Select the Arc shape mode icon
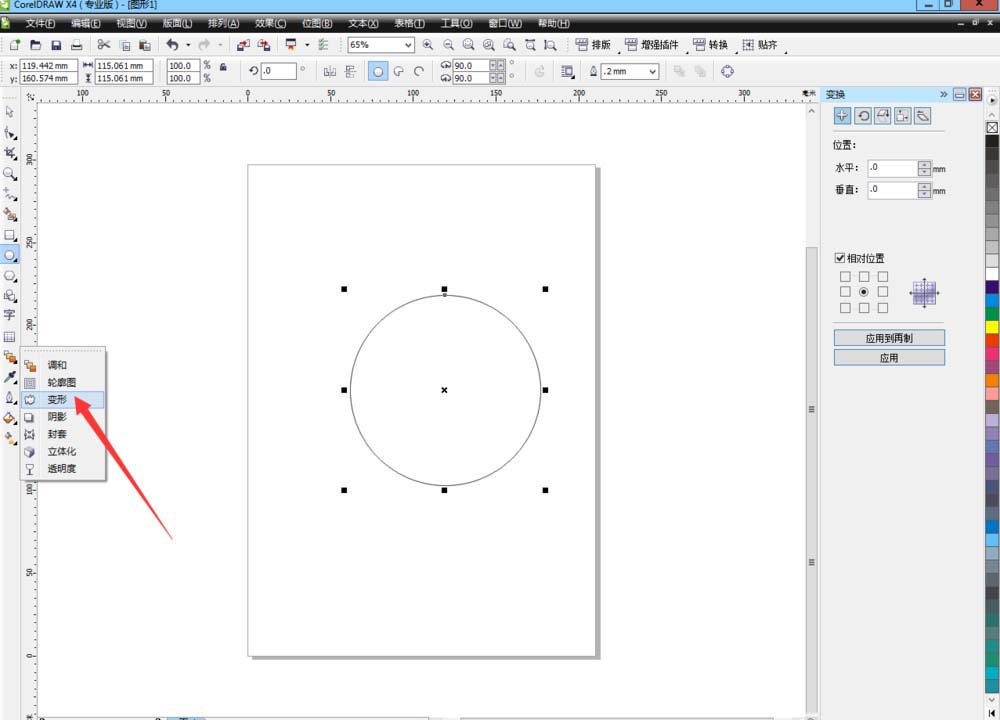 [x=419, y=71]
